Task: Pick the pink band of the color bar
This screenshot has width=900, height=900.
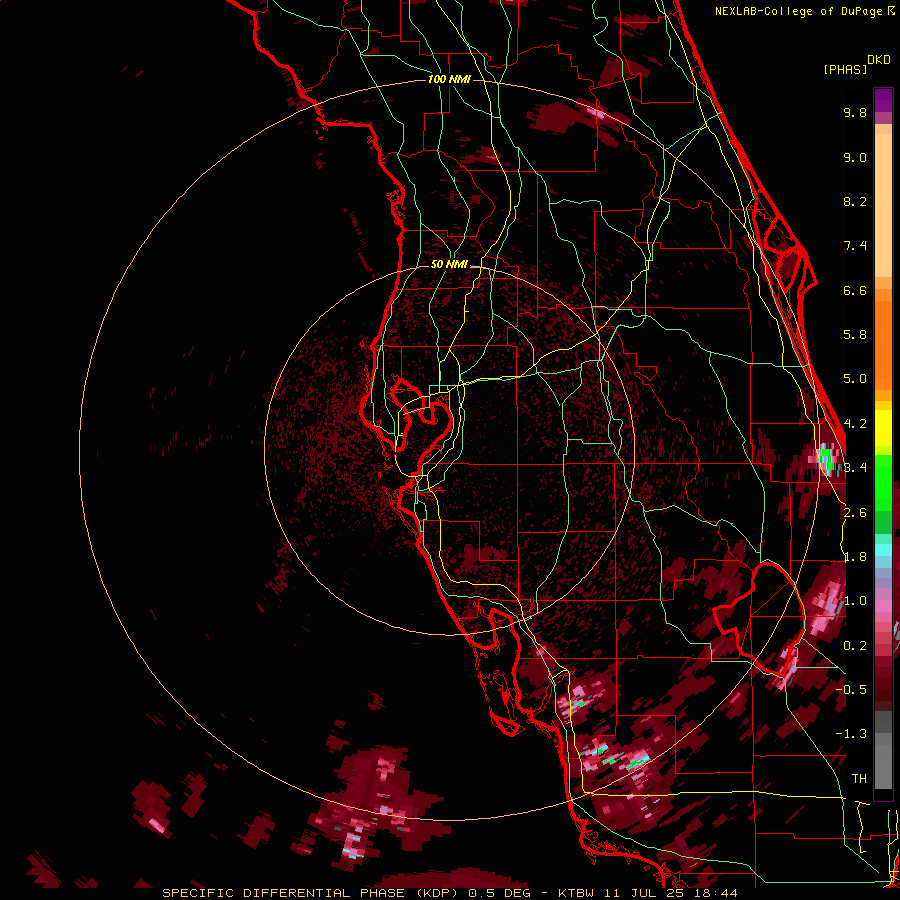Action: (883, 606)
